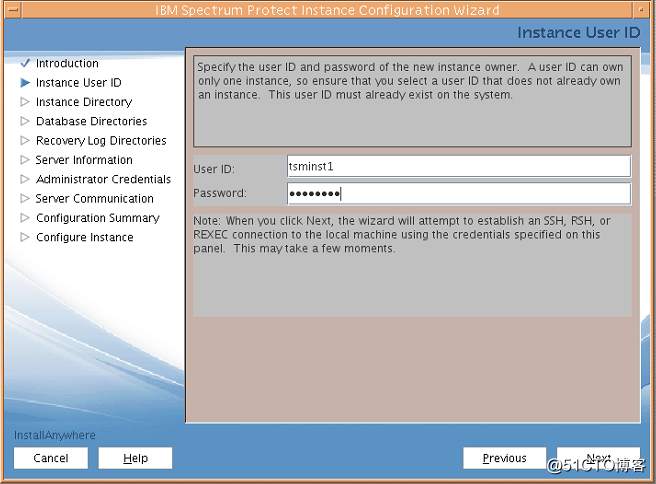This screenshot has height=484, width=656.
Task: Select the Server Communication step label
Action: click(95, 198)
